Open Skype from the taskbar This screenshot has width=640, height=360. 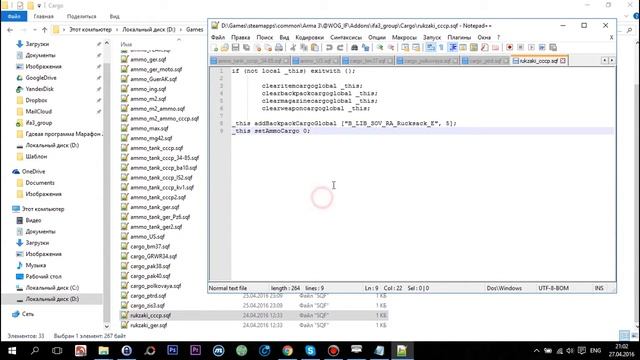tap(310, 351)
